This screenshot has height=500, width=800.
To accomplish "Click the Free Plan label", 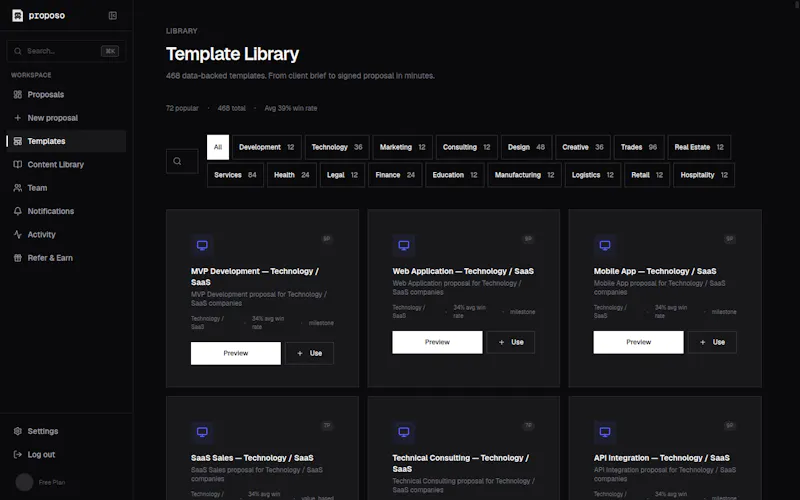I will (52, 482).
